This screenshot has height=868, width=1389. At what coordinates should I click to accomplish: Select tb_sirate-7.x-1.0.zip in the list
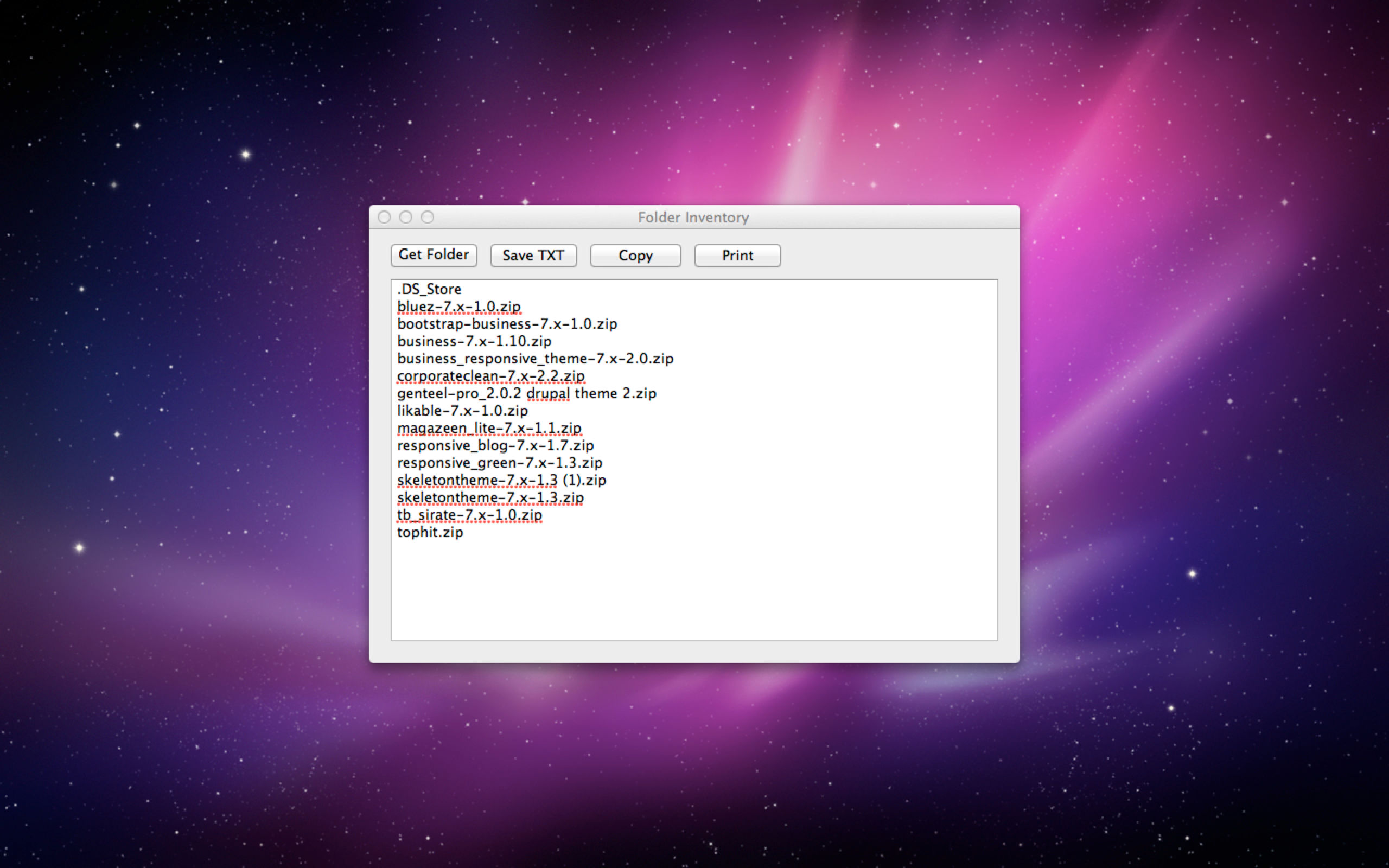point(469,515)
